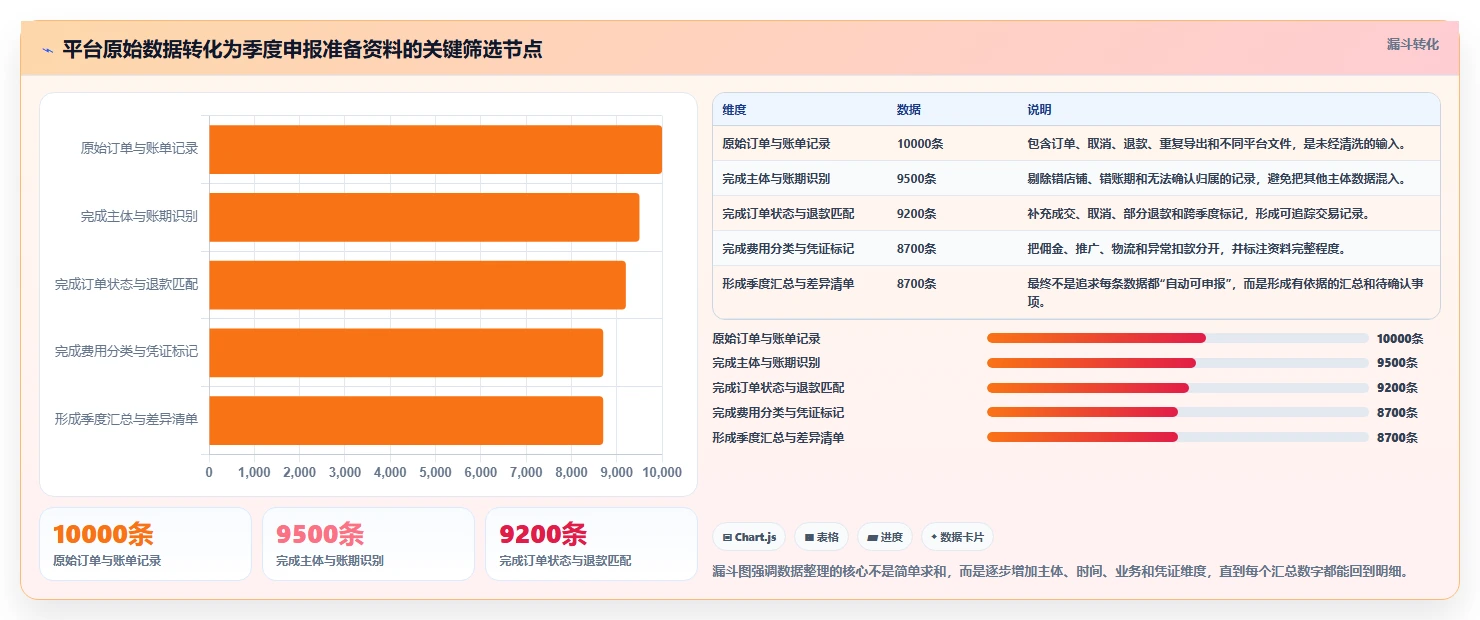This screenshot has height=620, width=1480.
Task: Click the 9500条 value beside the progress bars
Action: [1397, 363]
